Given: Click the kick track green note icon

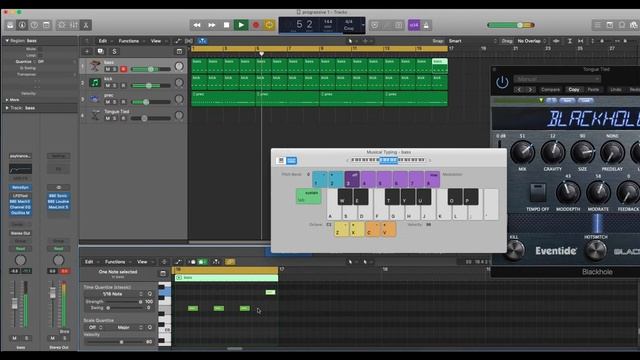Looking at the screenshot, I should tap(95, 82).
